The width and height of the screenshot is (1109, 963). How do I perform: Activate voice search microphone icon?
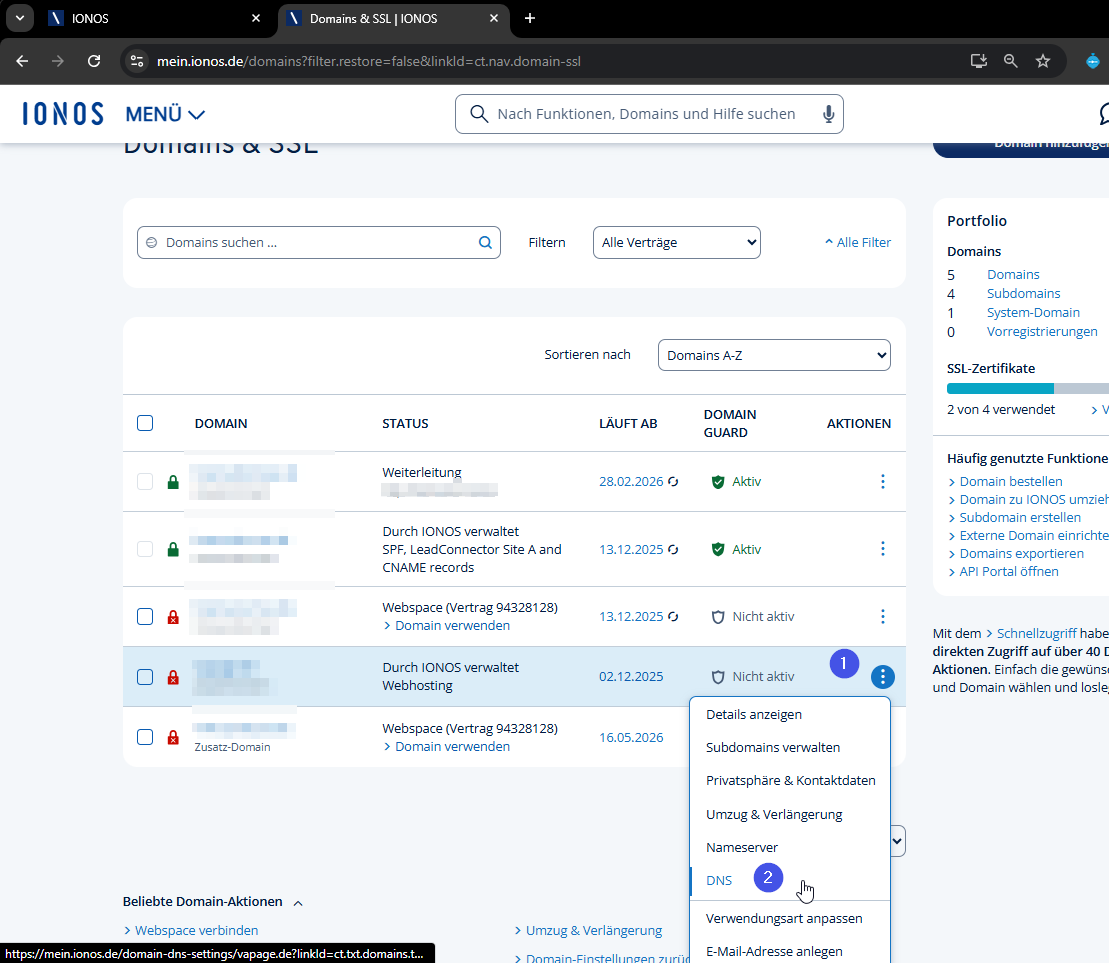828,114
